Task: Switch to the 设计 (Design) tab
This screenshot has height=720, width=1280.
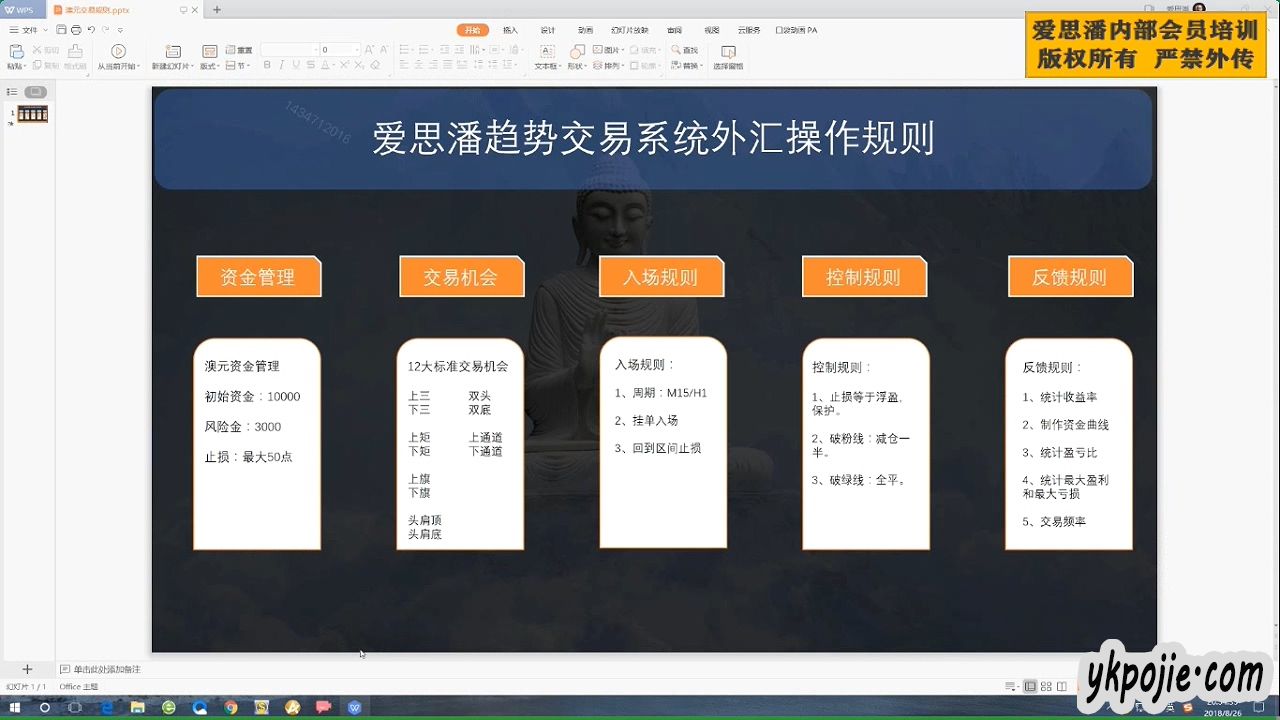Action: (x=547, y=30)
